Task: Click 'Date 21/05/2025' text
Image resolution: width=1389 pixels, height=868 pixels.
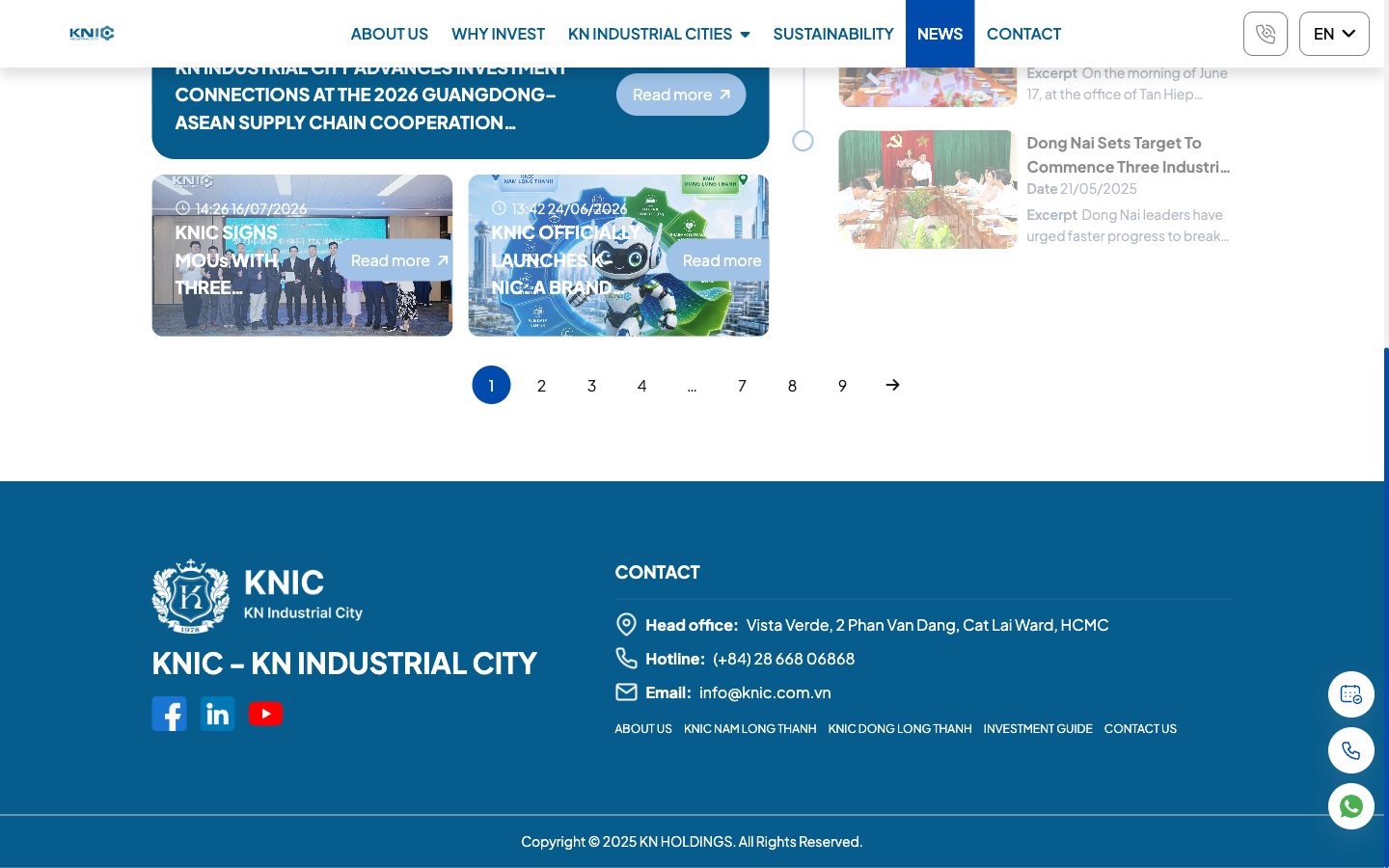Action: pyautogui.click(x=1081, y=189)
